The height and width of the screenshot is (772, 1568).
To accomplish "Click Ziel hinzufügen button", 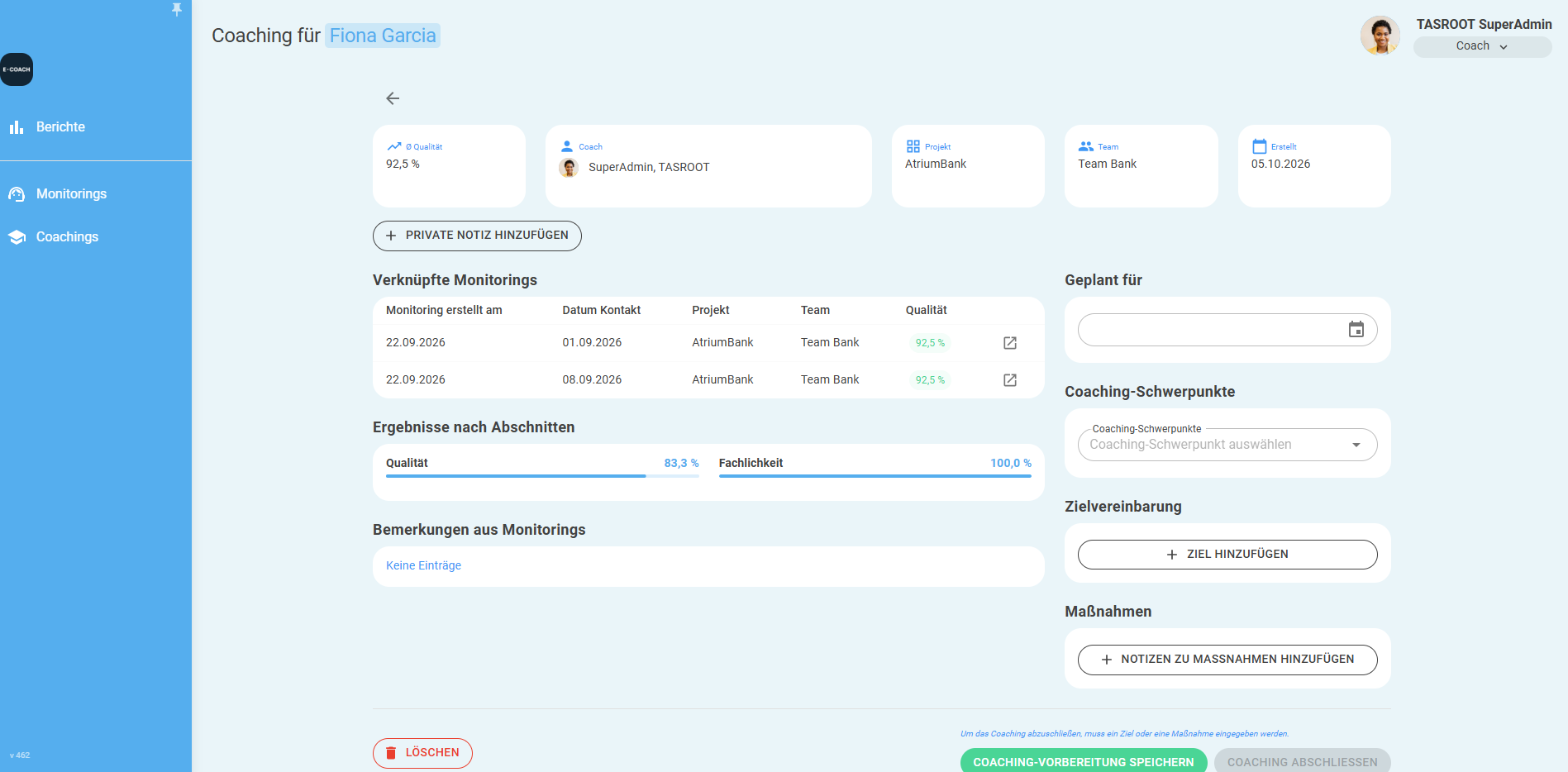I will [1227, 555].
